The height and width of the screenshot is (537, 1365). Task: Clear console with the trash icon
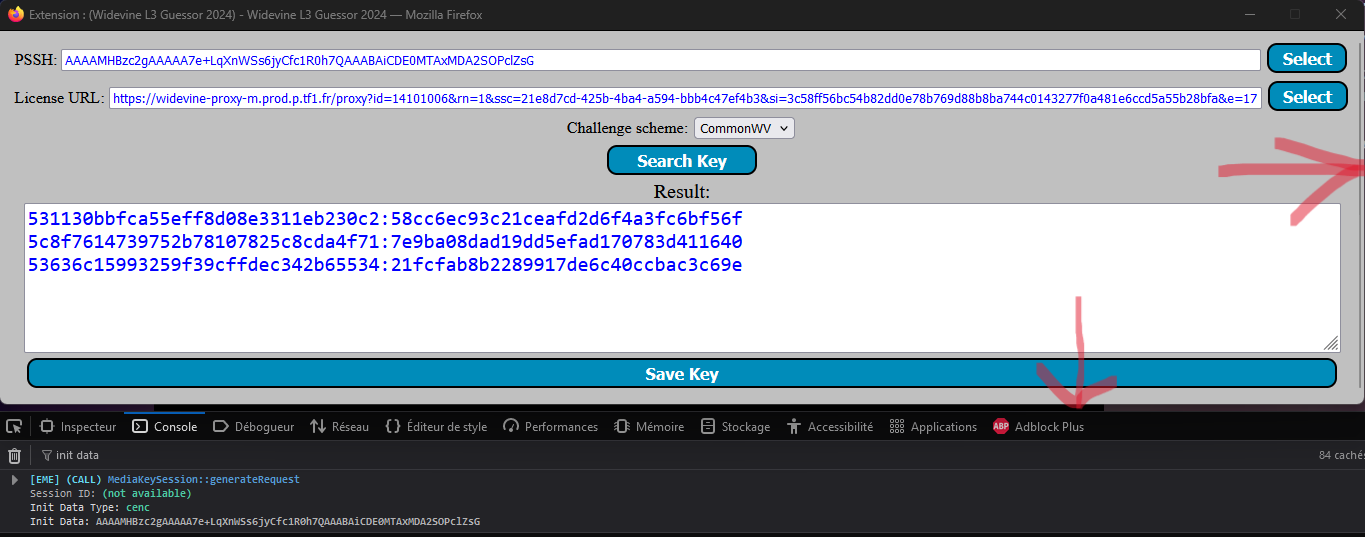pos(14,455)
